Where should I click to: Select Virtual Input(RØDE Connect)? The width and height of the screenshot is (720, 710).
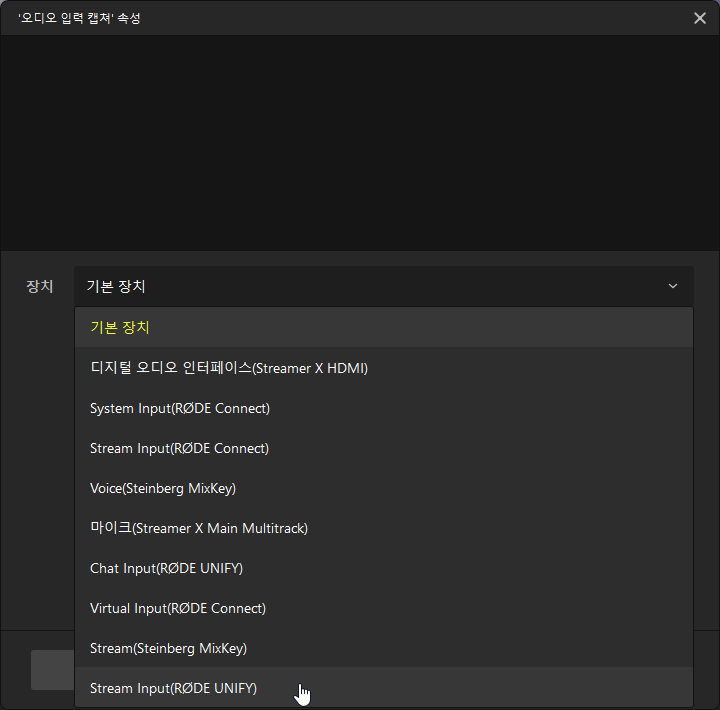click(x=384, y=608)
